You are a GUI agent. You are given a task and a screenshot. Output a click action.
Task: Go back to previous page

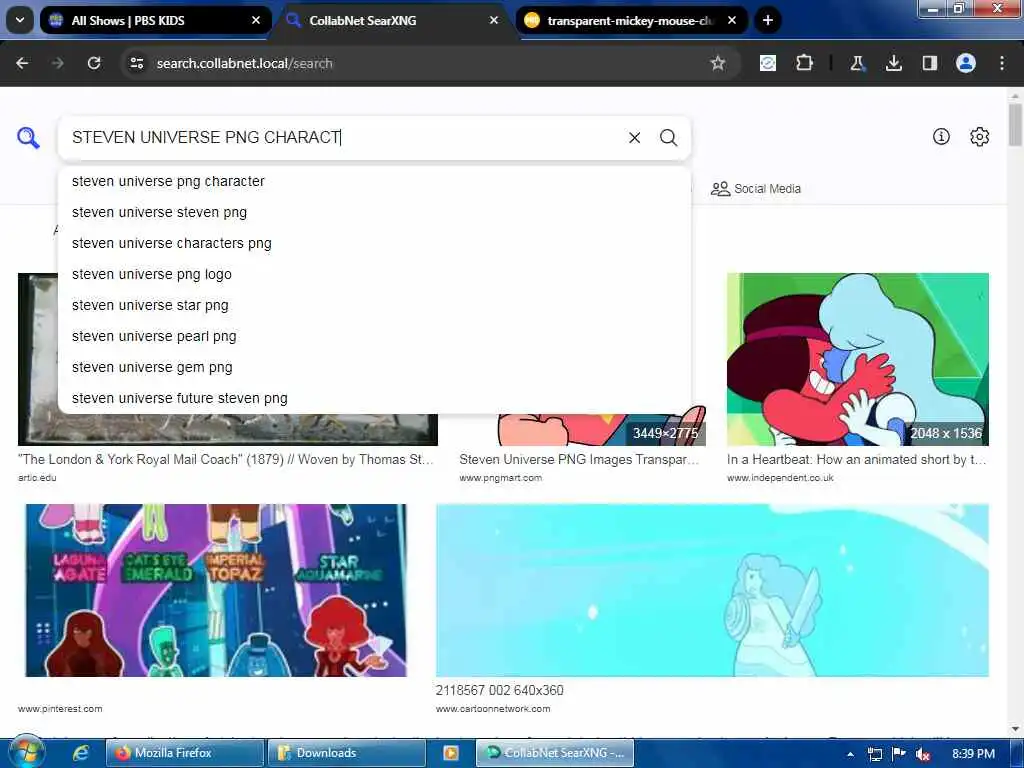point(22,63)
